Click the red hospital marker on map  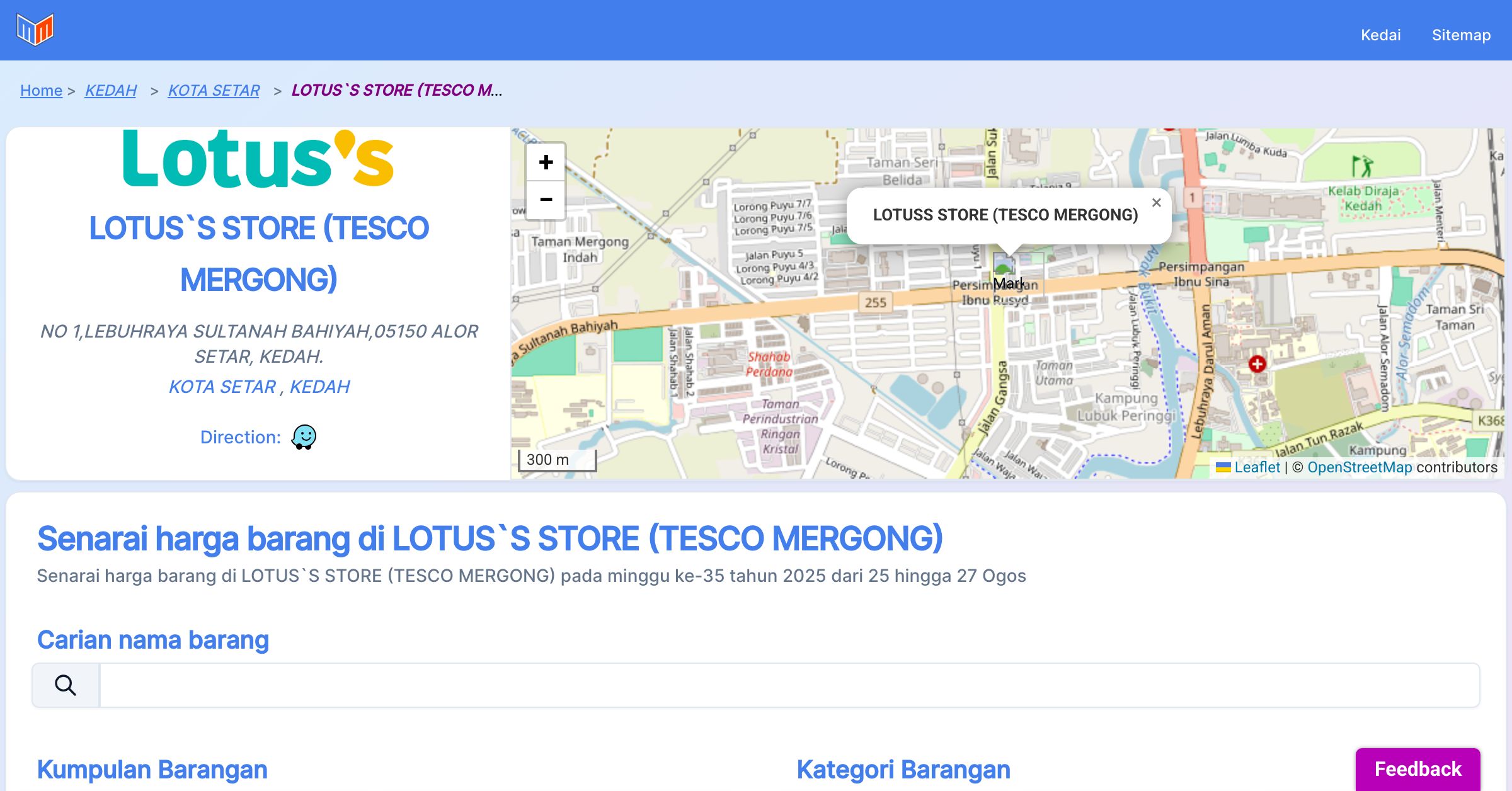coord(1257,363)
